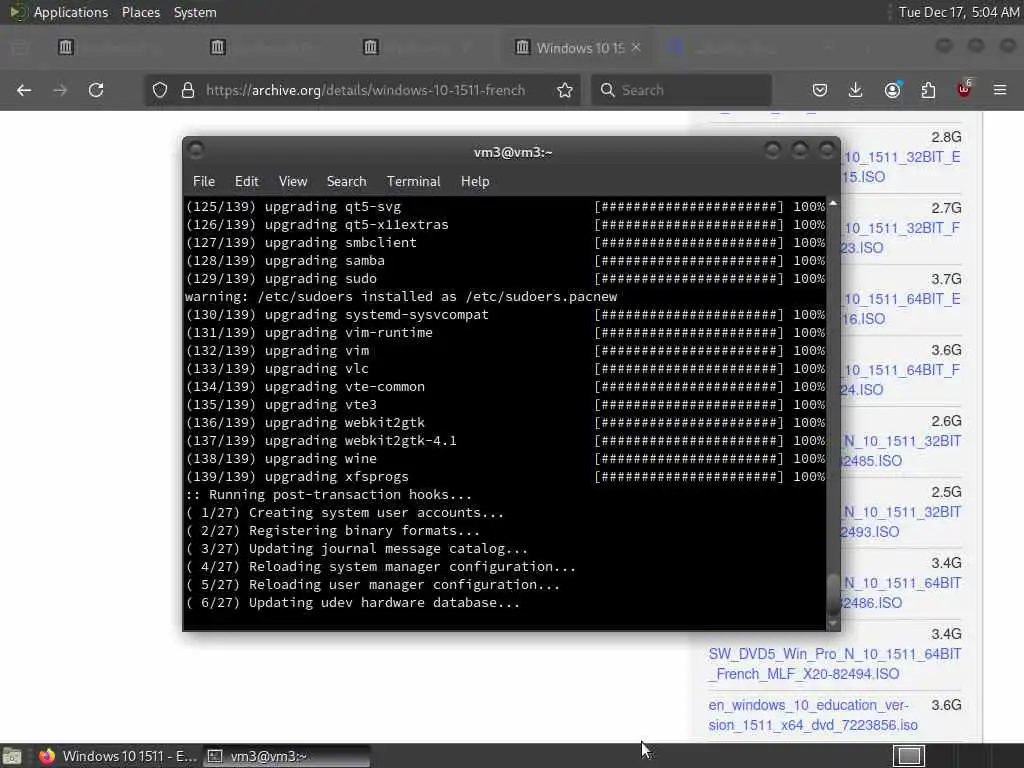Click the terminal scrollbar up arrow
Image resolution: width=1024 pixels, height=768 pixels.
click(x=833, y=204)
